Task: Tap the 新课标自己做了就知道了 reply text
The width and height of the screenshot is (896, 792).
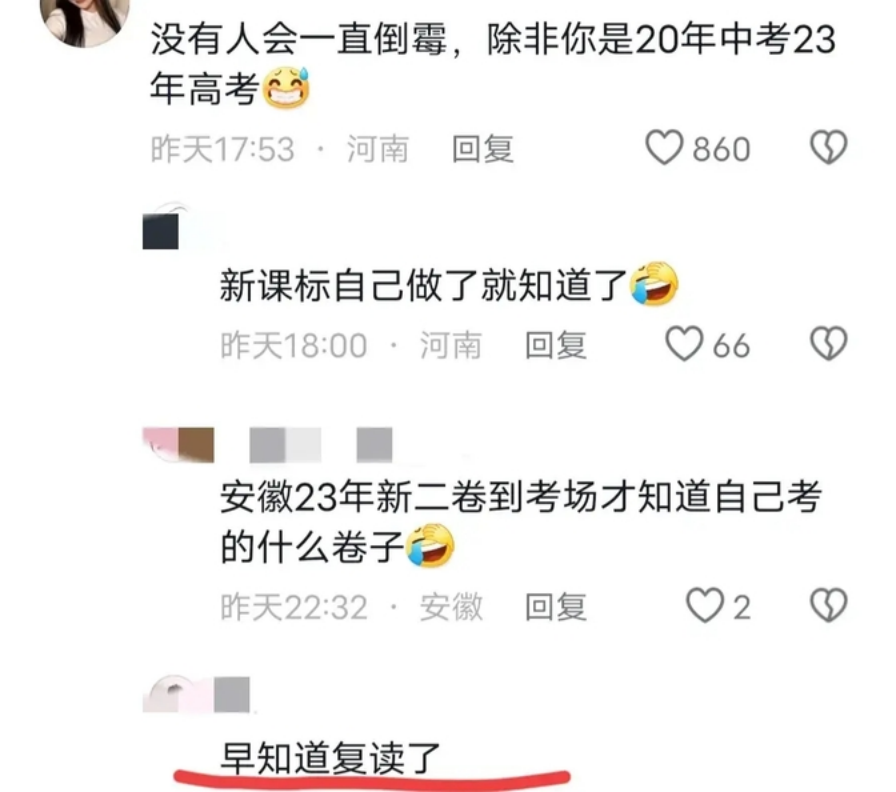Action: (x=449, y=285)
